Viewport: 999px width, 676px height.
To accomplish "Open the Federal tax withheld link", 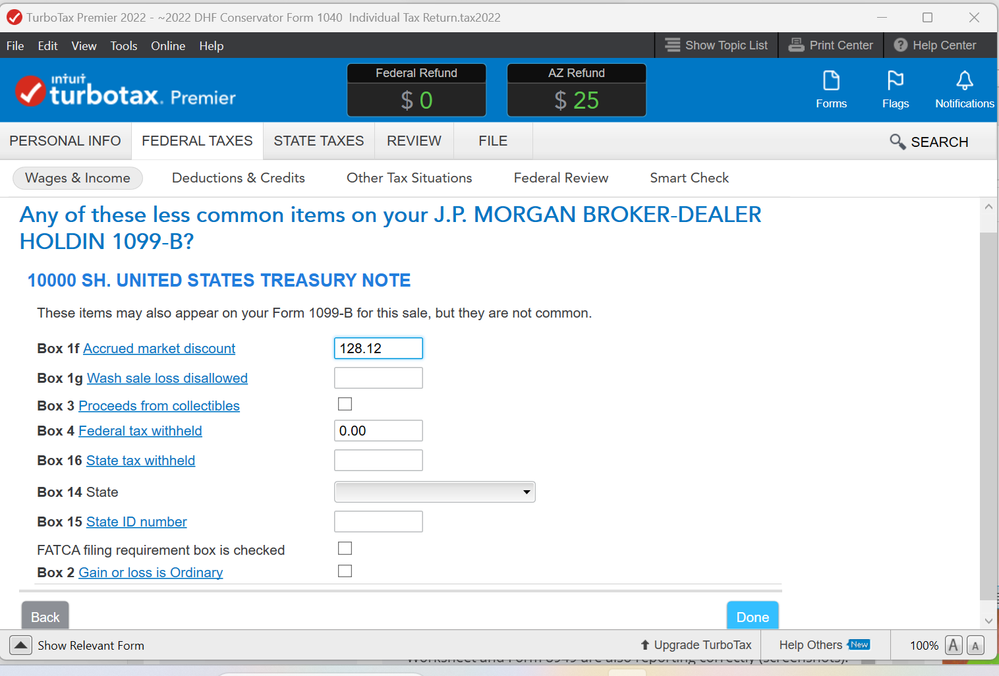I will pyautogui.click(x=140, y=431).
